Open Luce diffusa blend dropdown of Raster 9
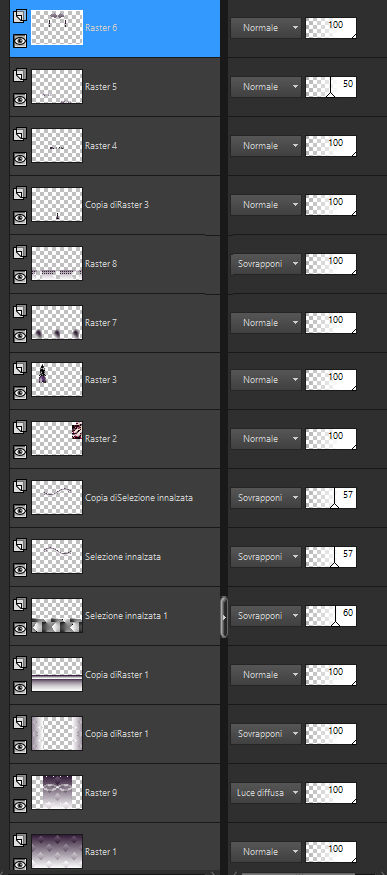The height and width of the screenshot is (875, 387). (266, 792)
